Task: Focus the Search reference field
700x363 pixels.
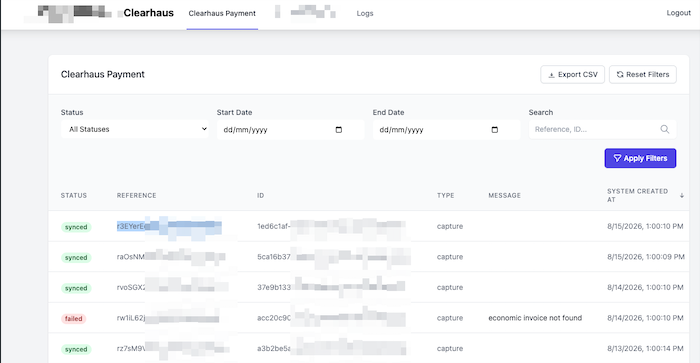Action: 602,129
